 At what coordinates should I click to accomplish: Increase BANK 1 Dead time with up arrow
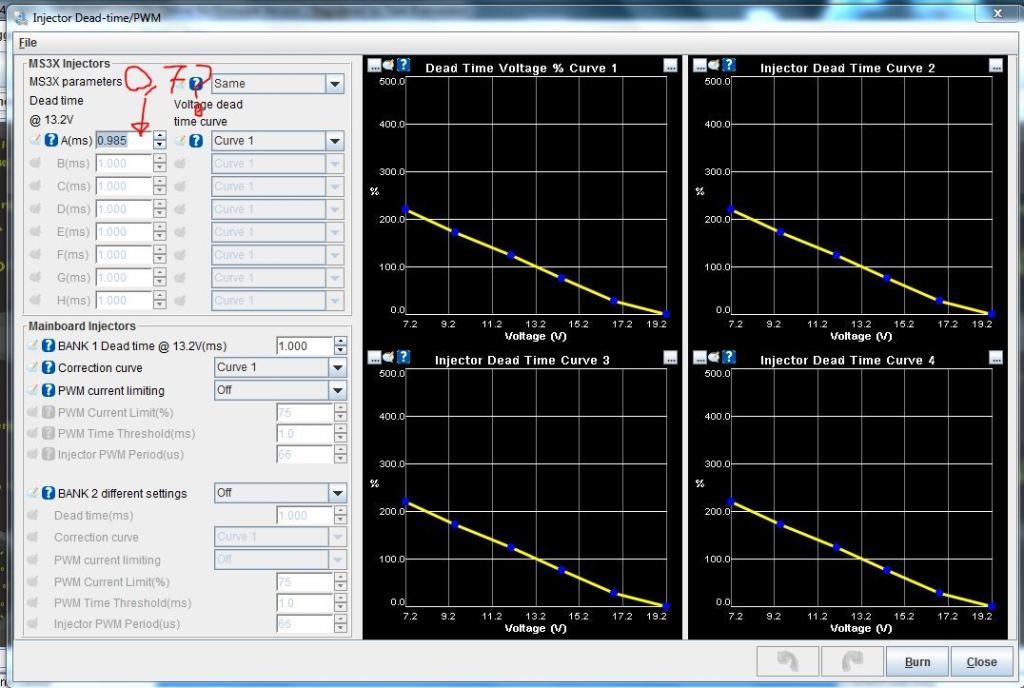[x=340, y=341]
